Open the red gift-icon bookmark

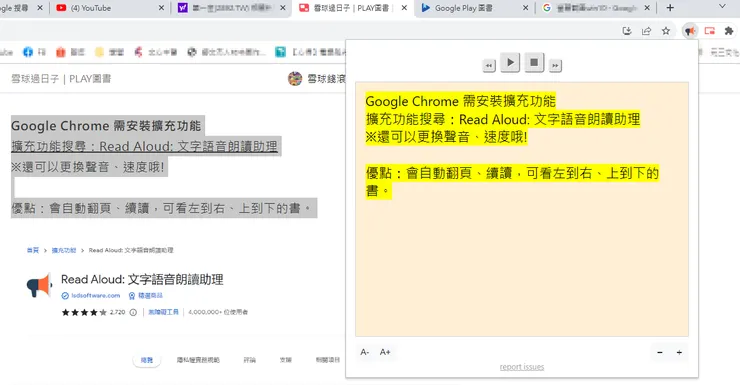point(70,52)
